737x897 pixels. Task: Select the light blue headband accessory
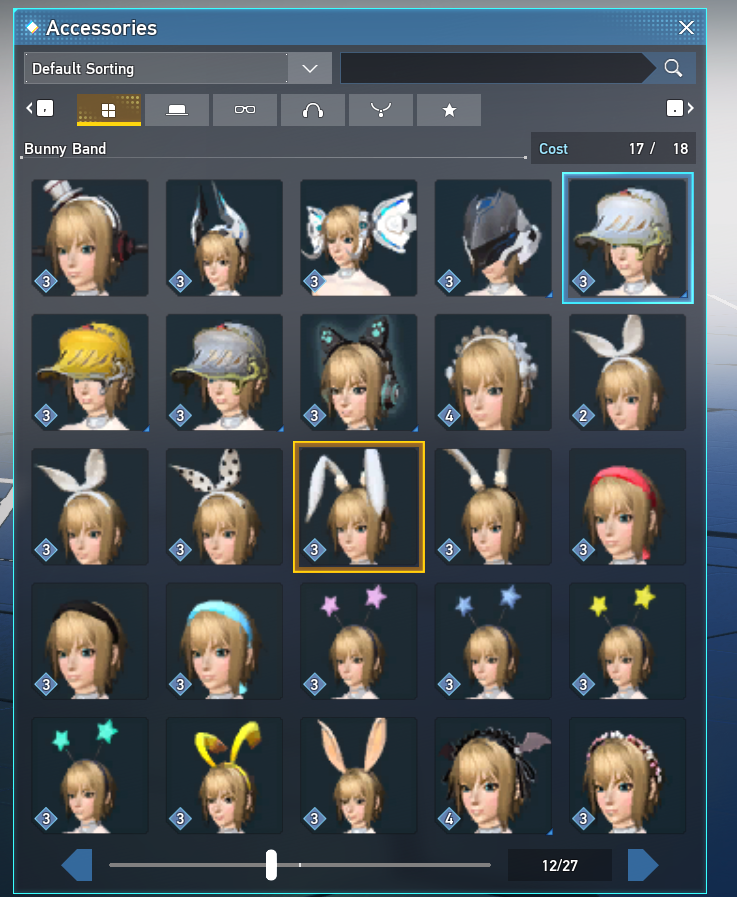(x=224, y=641)
